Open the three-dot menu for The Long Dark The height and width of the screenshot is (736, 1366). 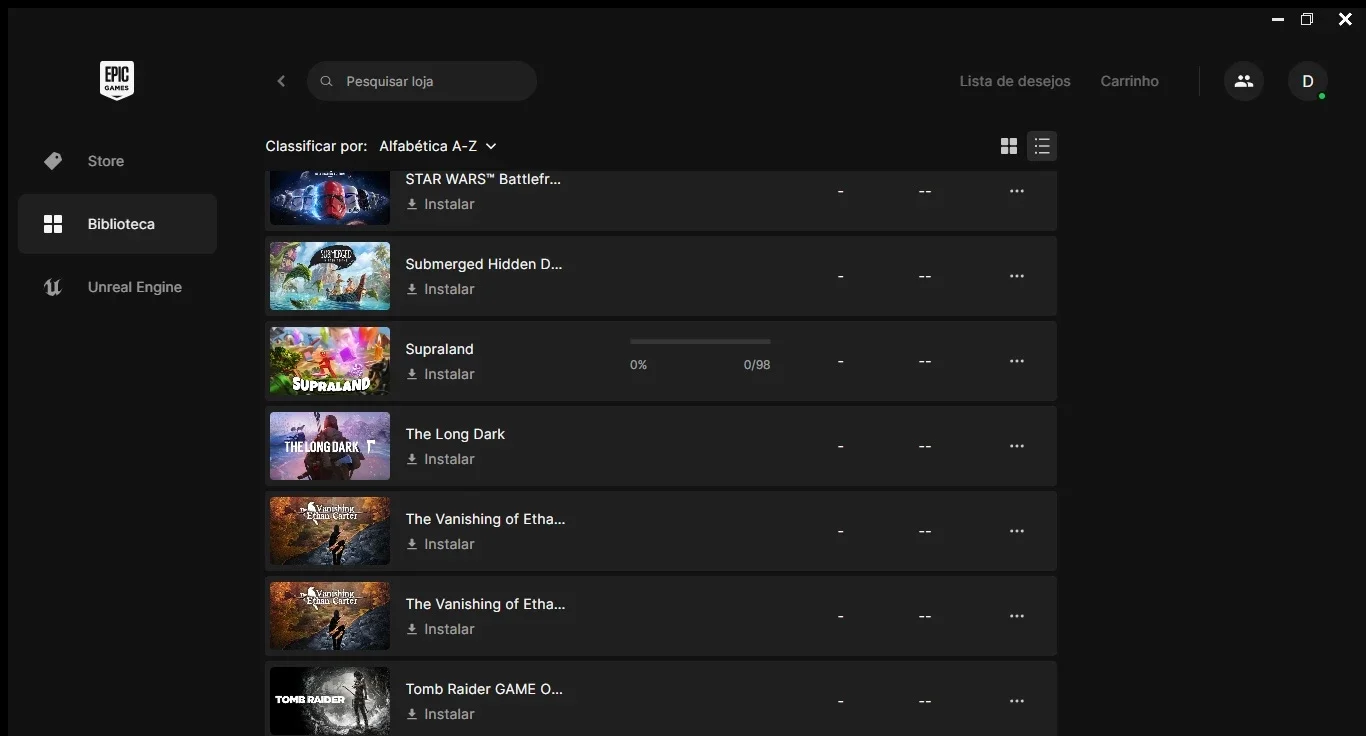(1017, 446)
